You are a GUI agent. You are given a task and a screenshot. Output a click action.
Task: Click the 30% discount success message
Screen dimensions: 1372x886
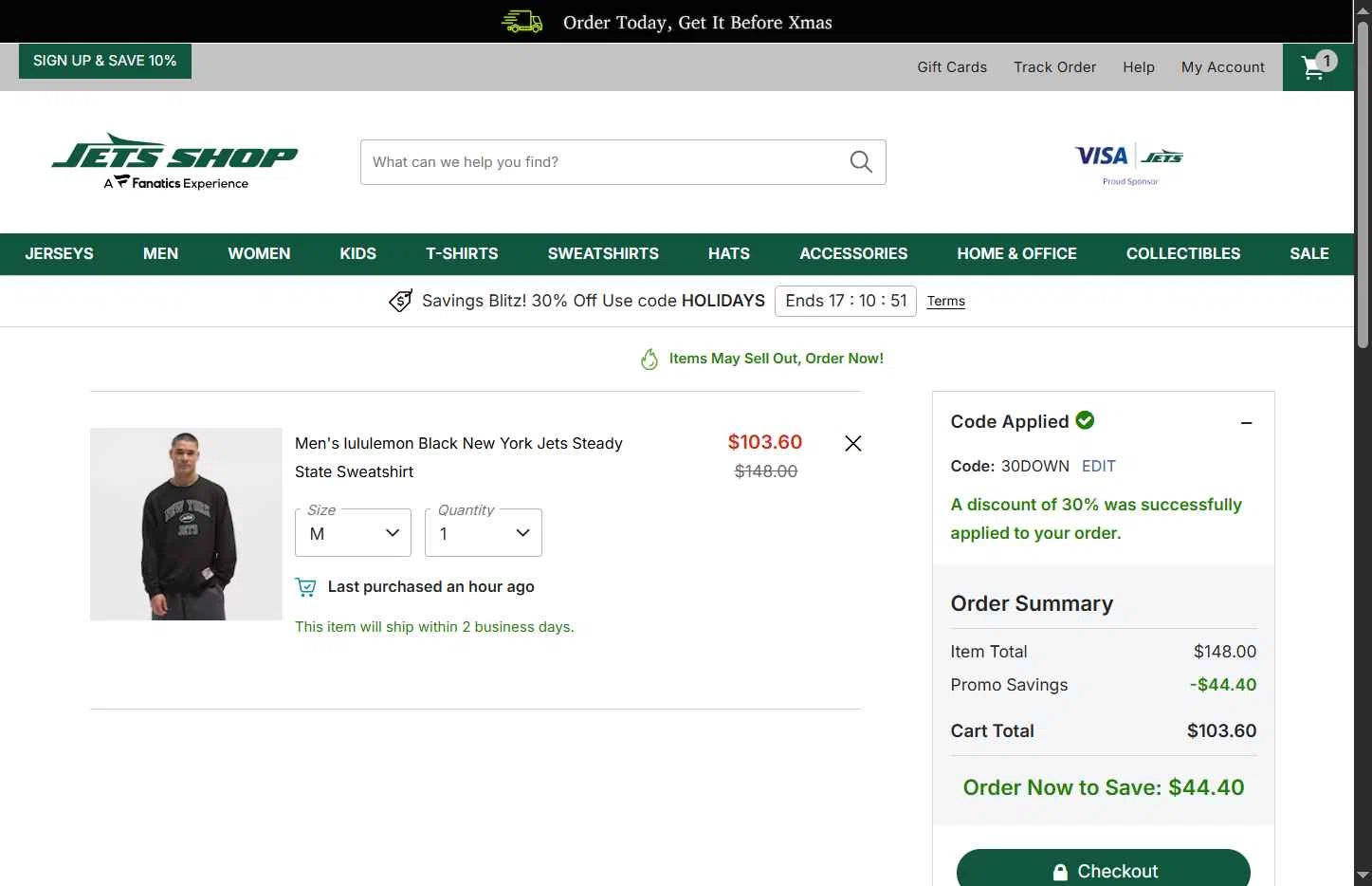coord(1096,519)
